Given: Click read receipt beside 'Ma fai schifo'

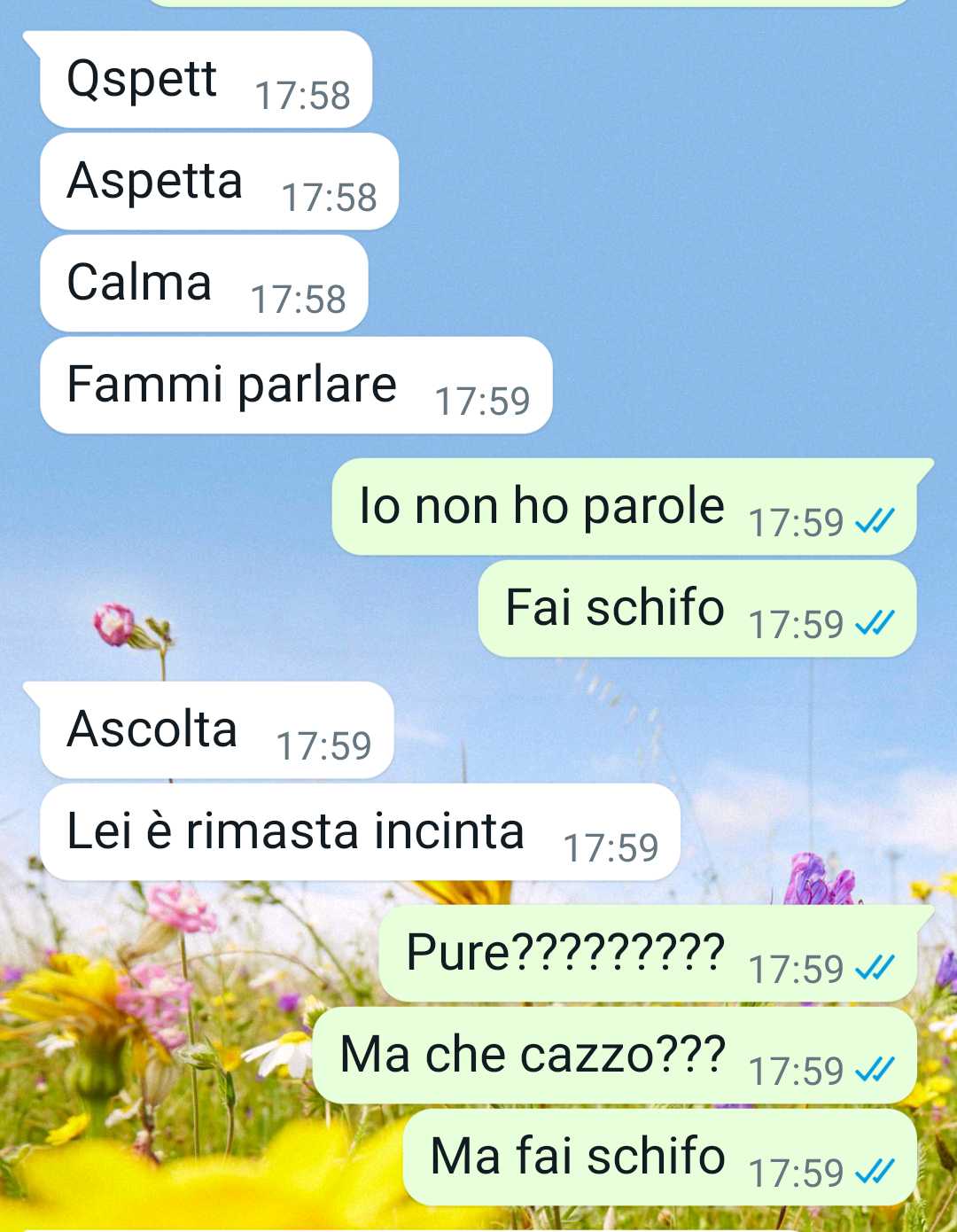Looking at the screenshot, I should click(874, 1172).
